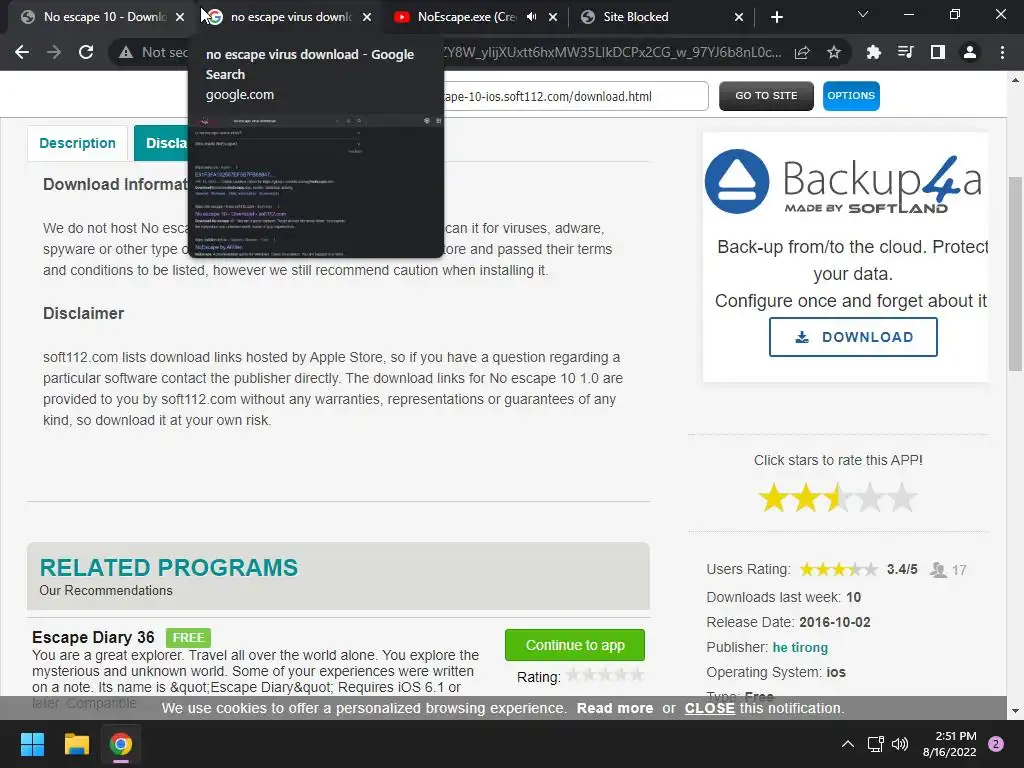Close the Site Blocked tab
1024x768 pixels.
click(739, 17)
